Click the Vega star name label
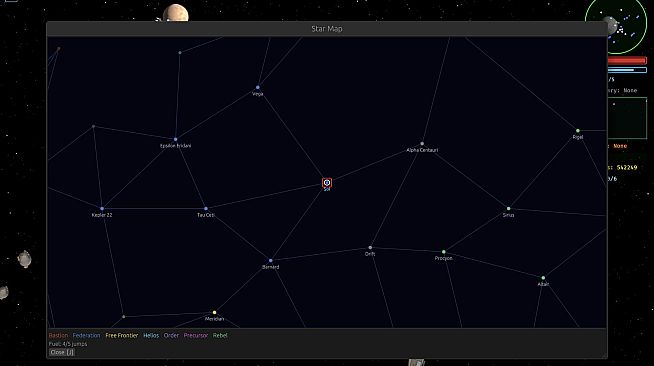654x366 pixels. tap(258, 94)
